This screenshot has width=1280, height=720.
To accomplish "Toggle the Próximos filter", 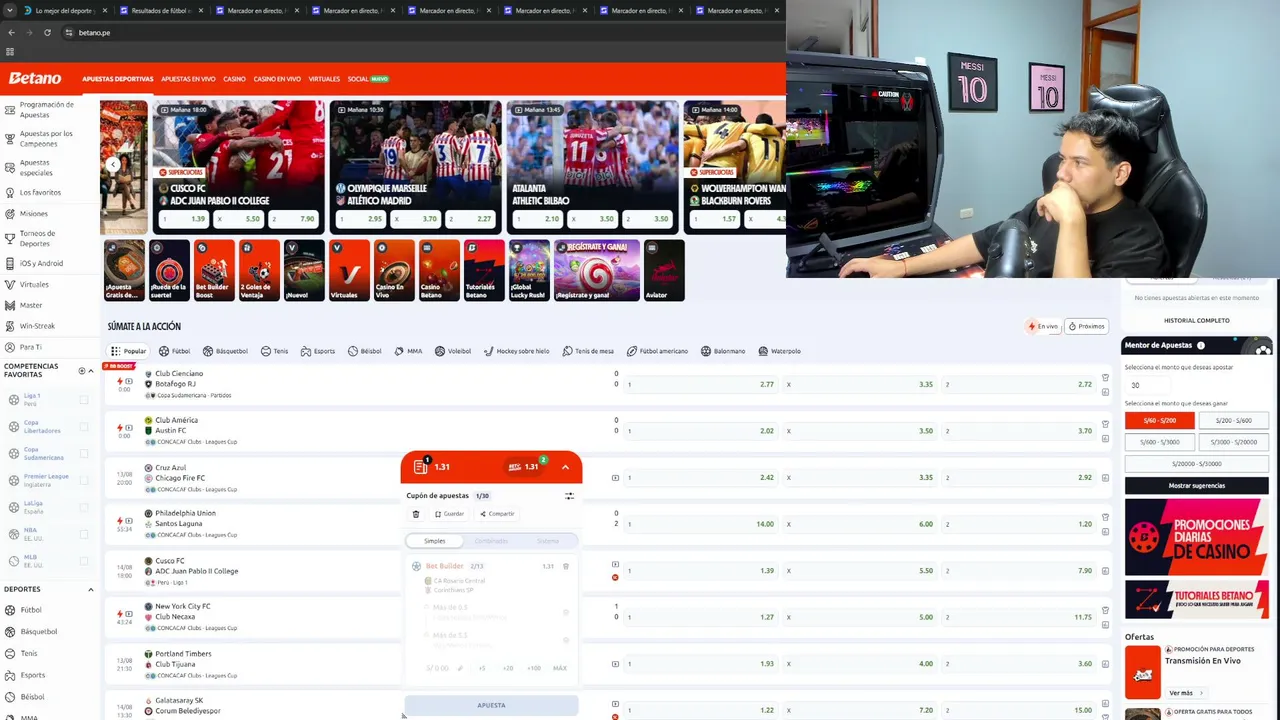I will [1086, 326].
